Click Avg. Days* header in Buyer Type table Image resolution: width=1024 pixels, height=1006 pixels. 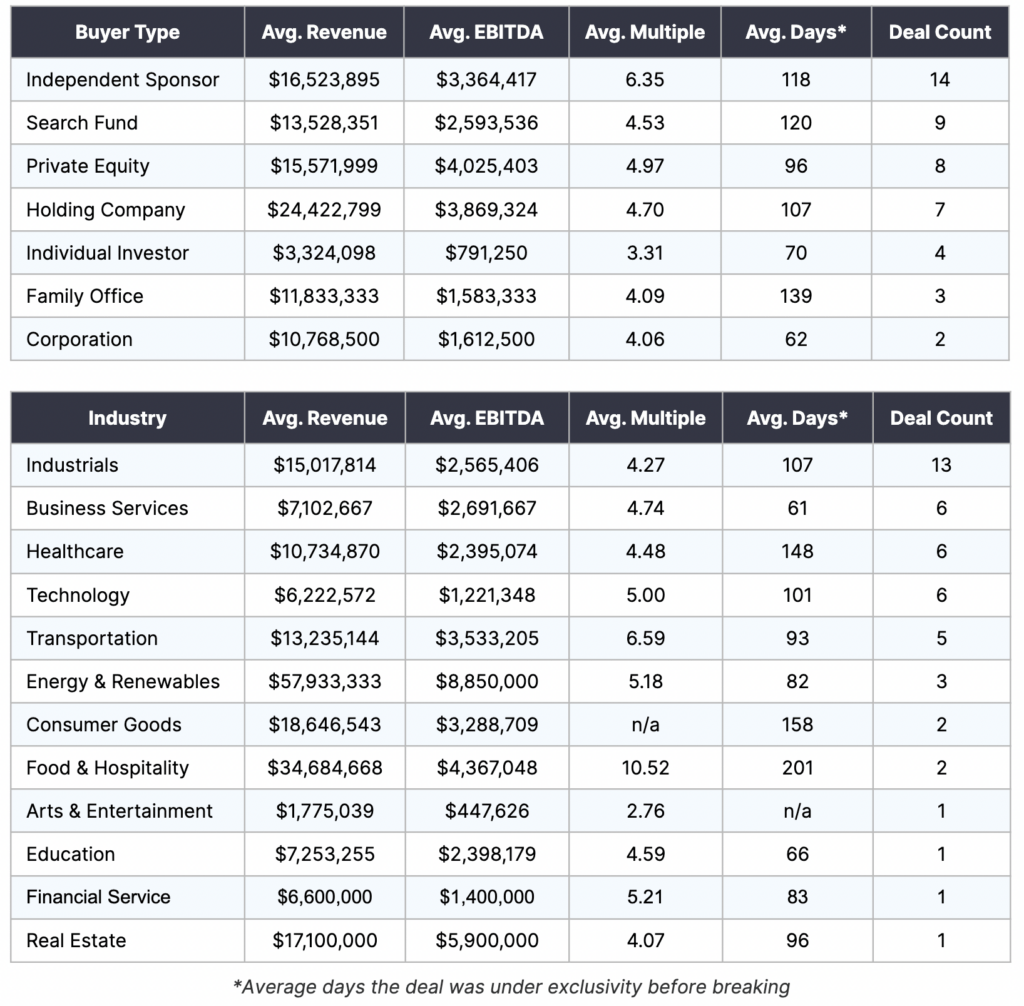(796, 32)
